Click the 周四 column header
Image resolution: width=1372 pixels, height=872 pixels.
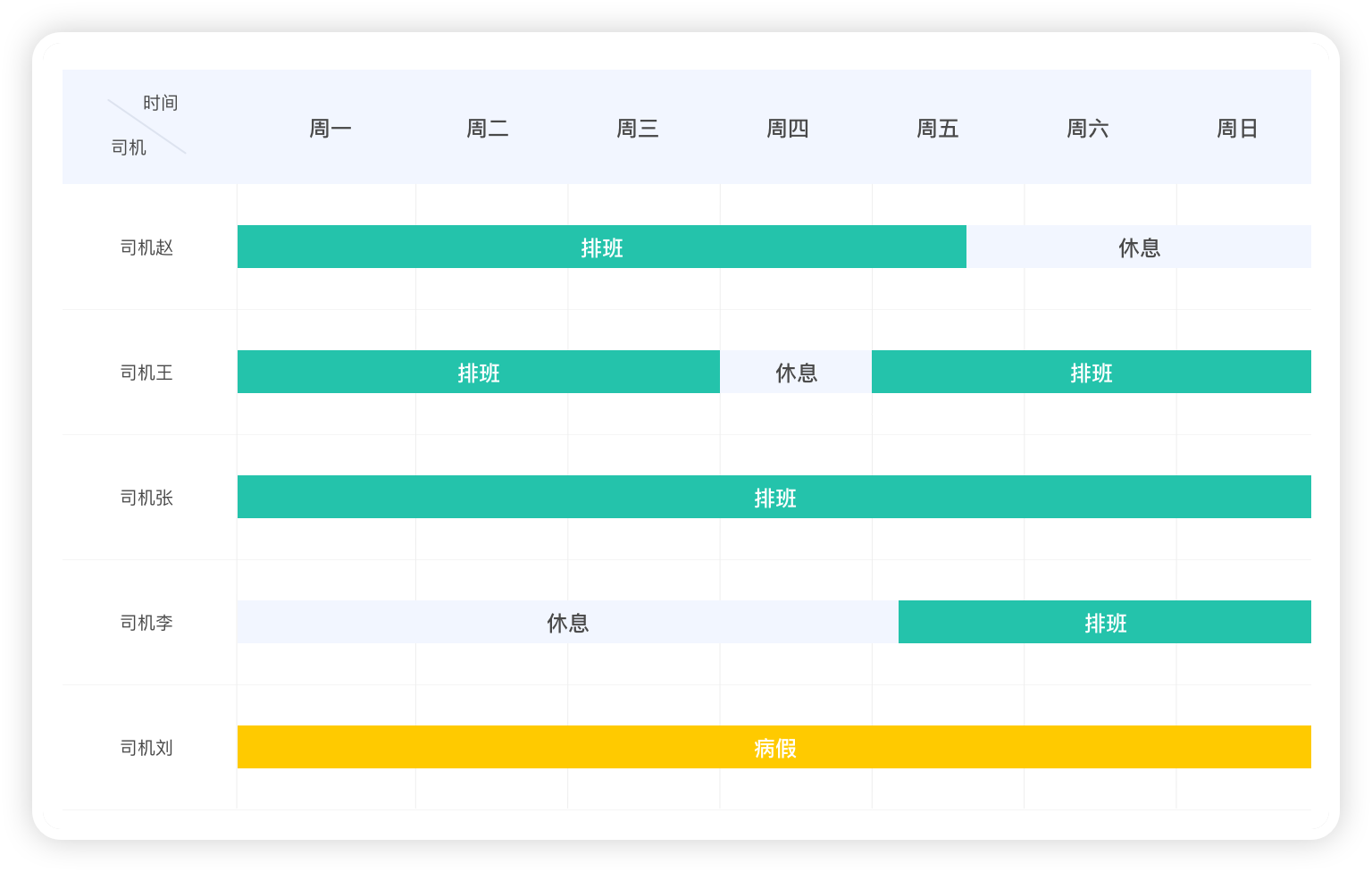(788, 129)
